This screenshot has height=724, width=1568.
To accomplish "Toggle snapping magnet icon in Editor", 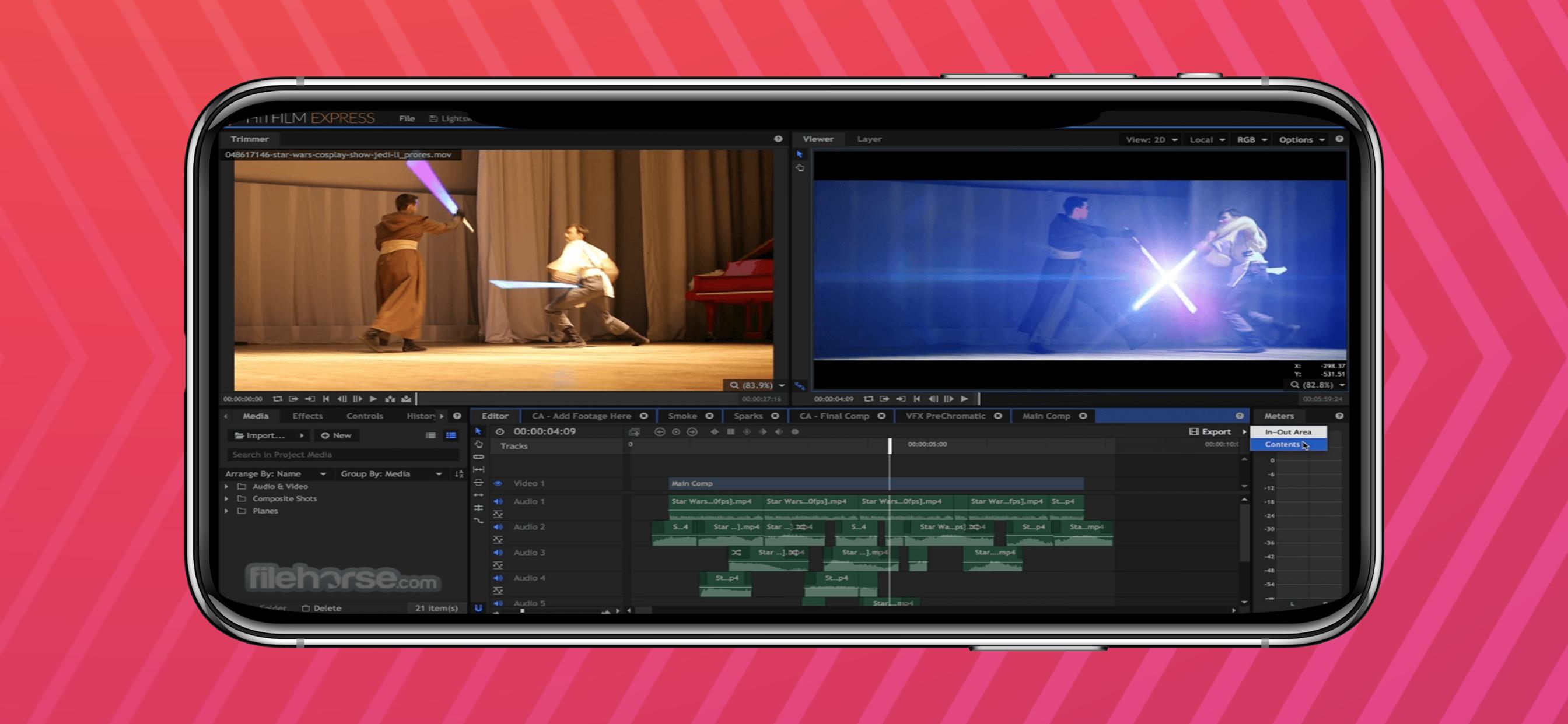I will (478, 608).
